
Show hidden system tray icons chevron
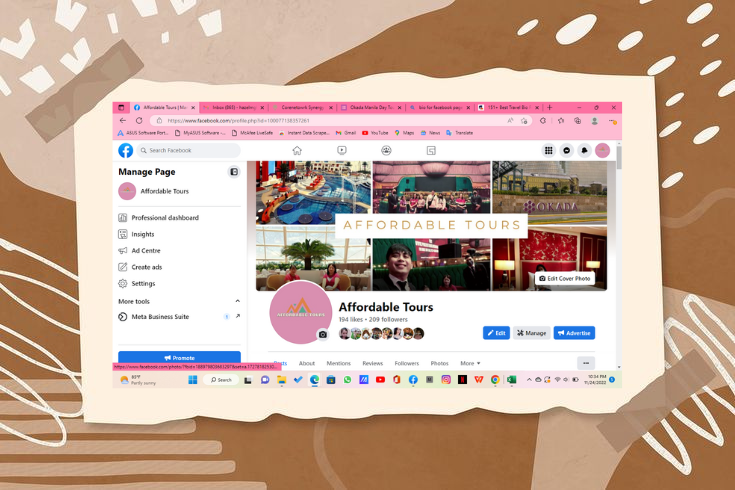(x=529, y=380)
